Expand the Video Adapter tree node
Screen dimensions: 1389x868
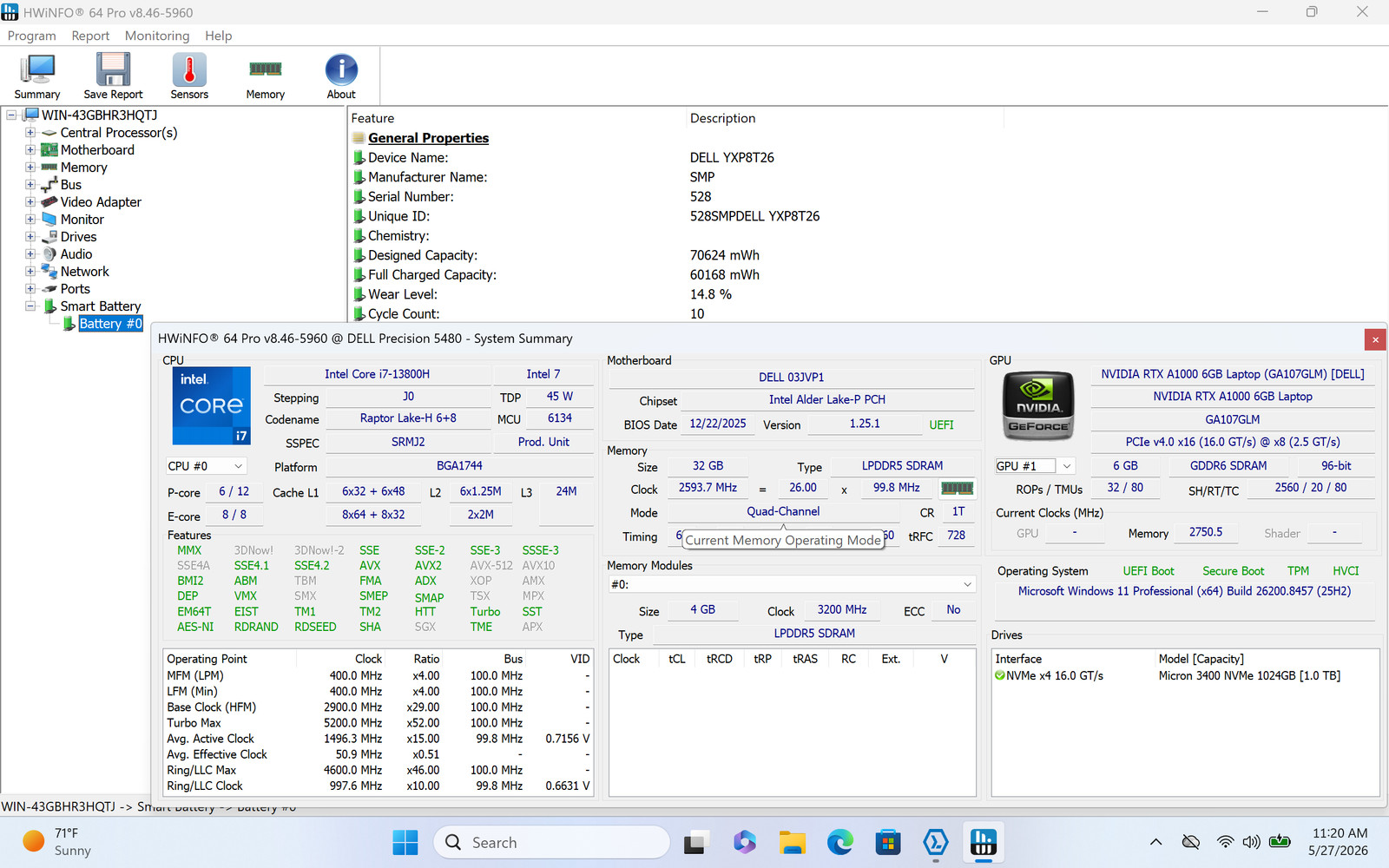[30, 202]
